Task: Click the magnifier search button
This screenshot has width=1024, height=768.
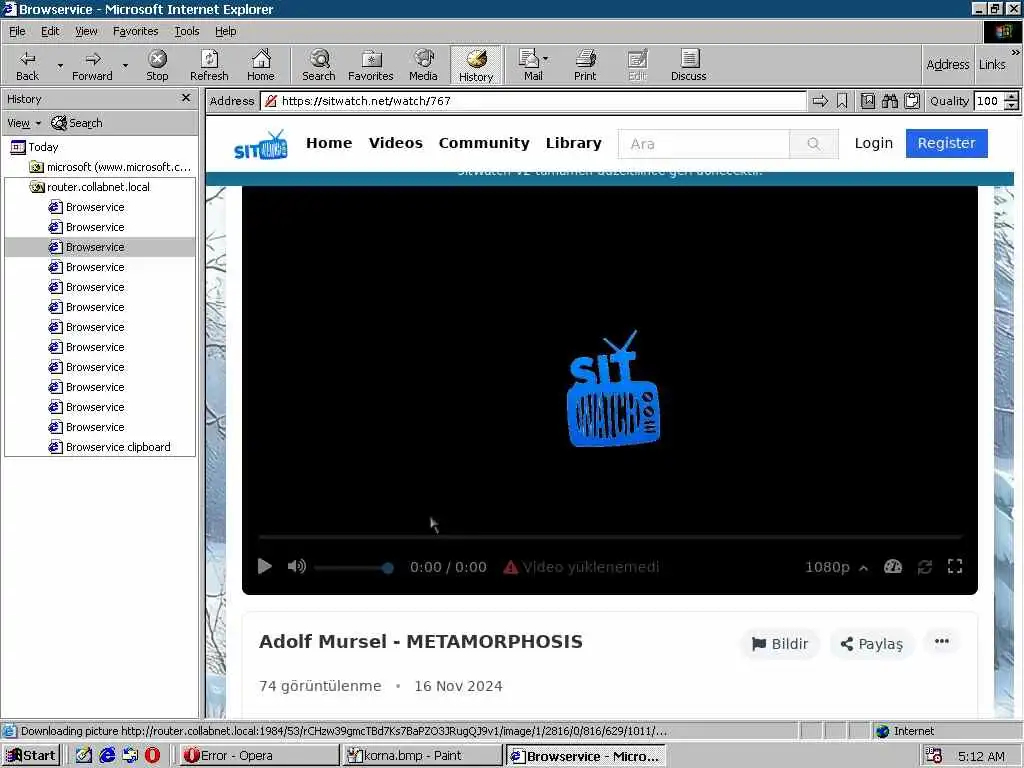Action: coord(814,144)
